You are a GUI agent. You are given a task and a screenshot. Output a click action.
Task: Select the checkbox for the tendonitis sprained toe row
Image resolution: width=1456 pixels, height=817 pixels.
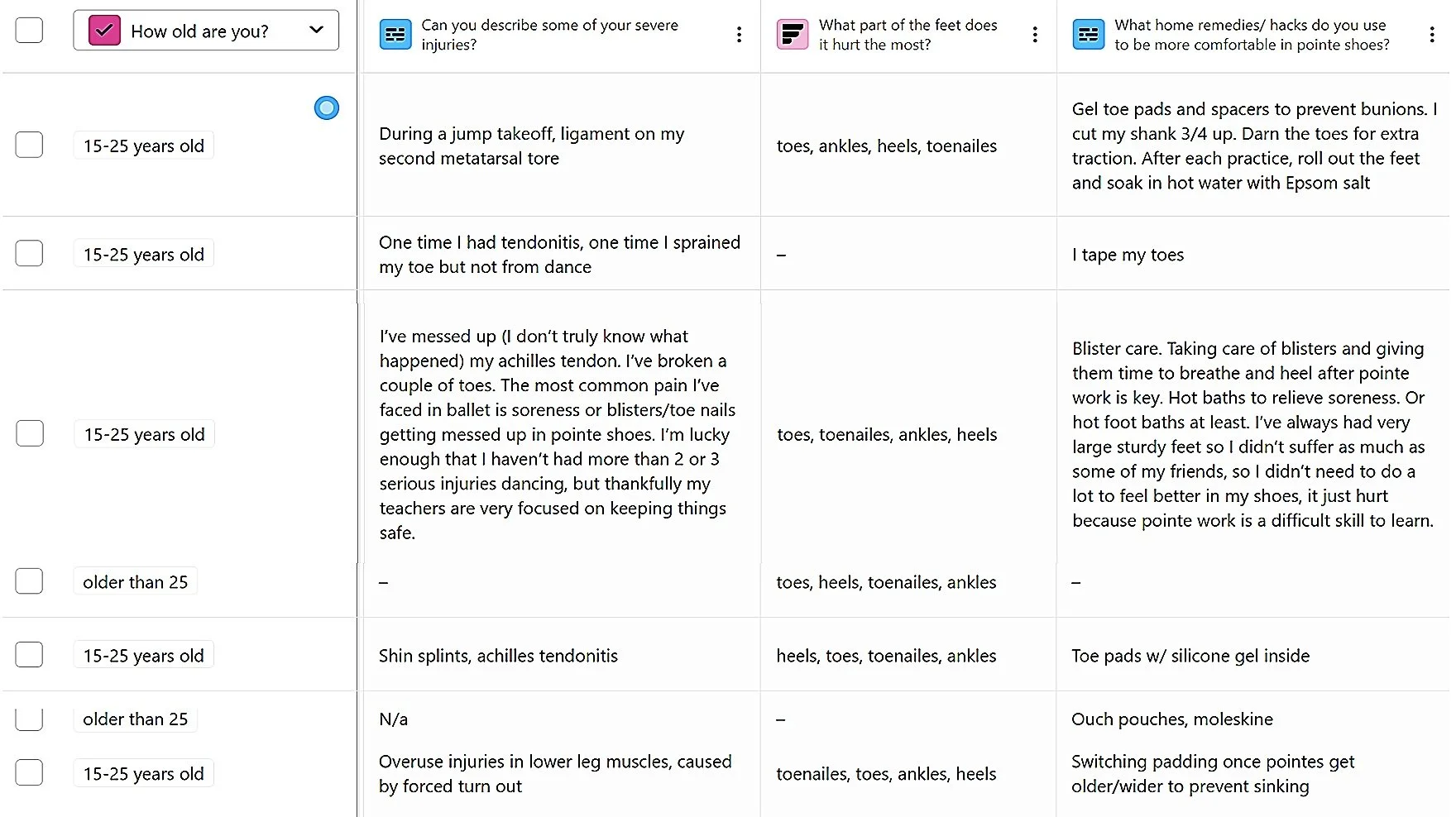click(29, 253)
